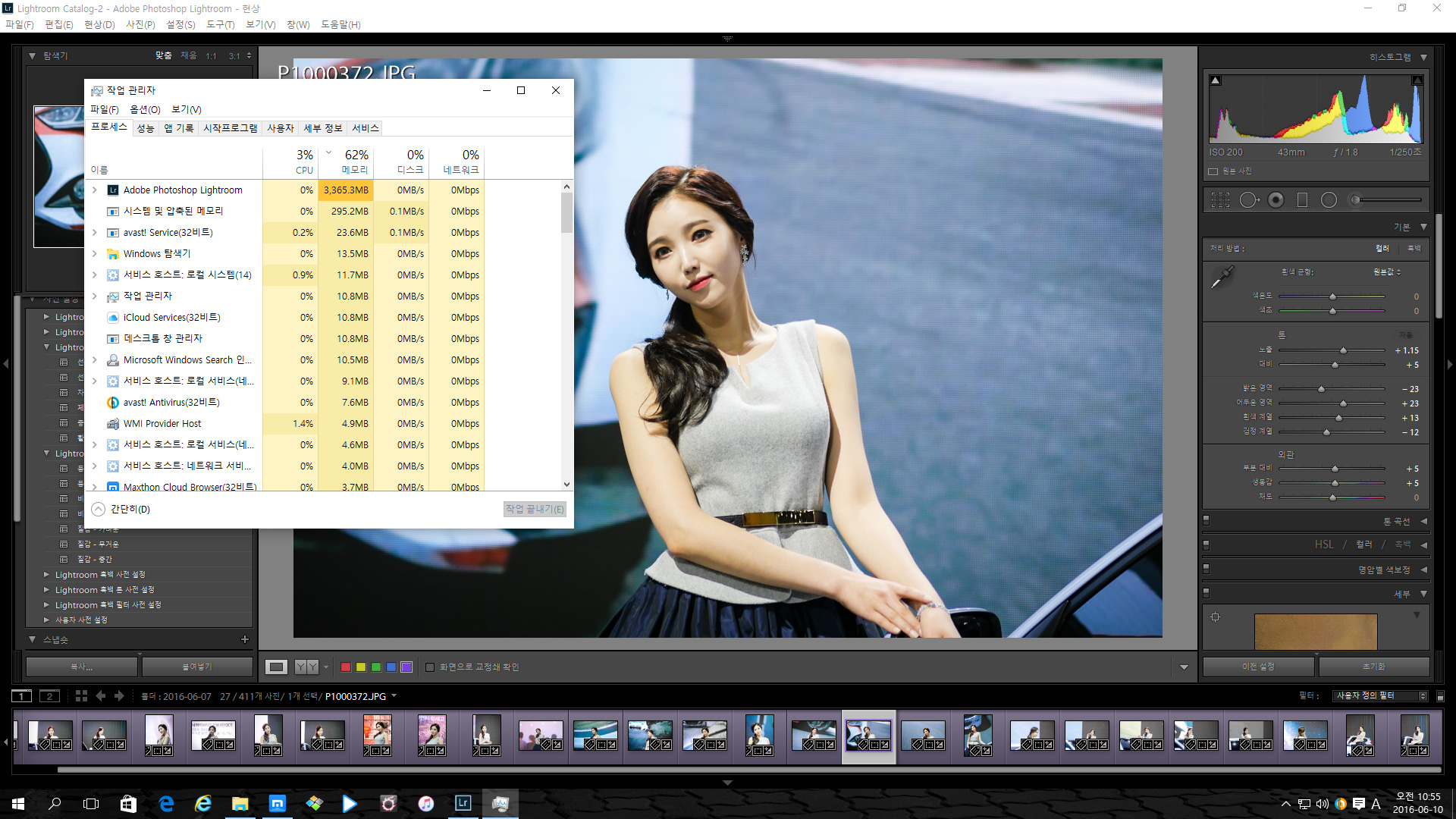This screenshot has height=819, width=1456.
Task: Click the add Snapshot plus icon
Action: pyautogui.click(x=244, y=639)
